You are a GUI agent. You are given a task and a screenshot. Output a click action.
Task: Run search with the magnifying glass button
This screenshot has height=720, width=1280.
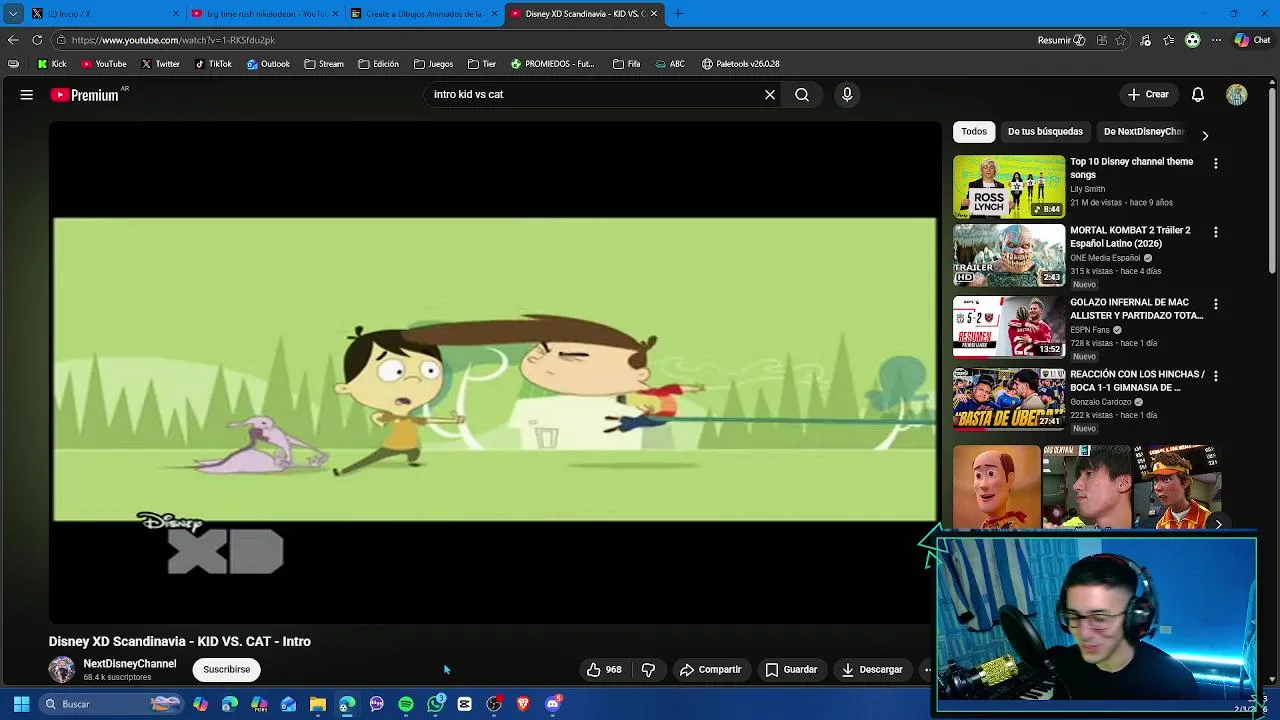[802, 94]
